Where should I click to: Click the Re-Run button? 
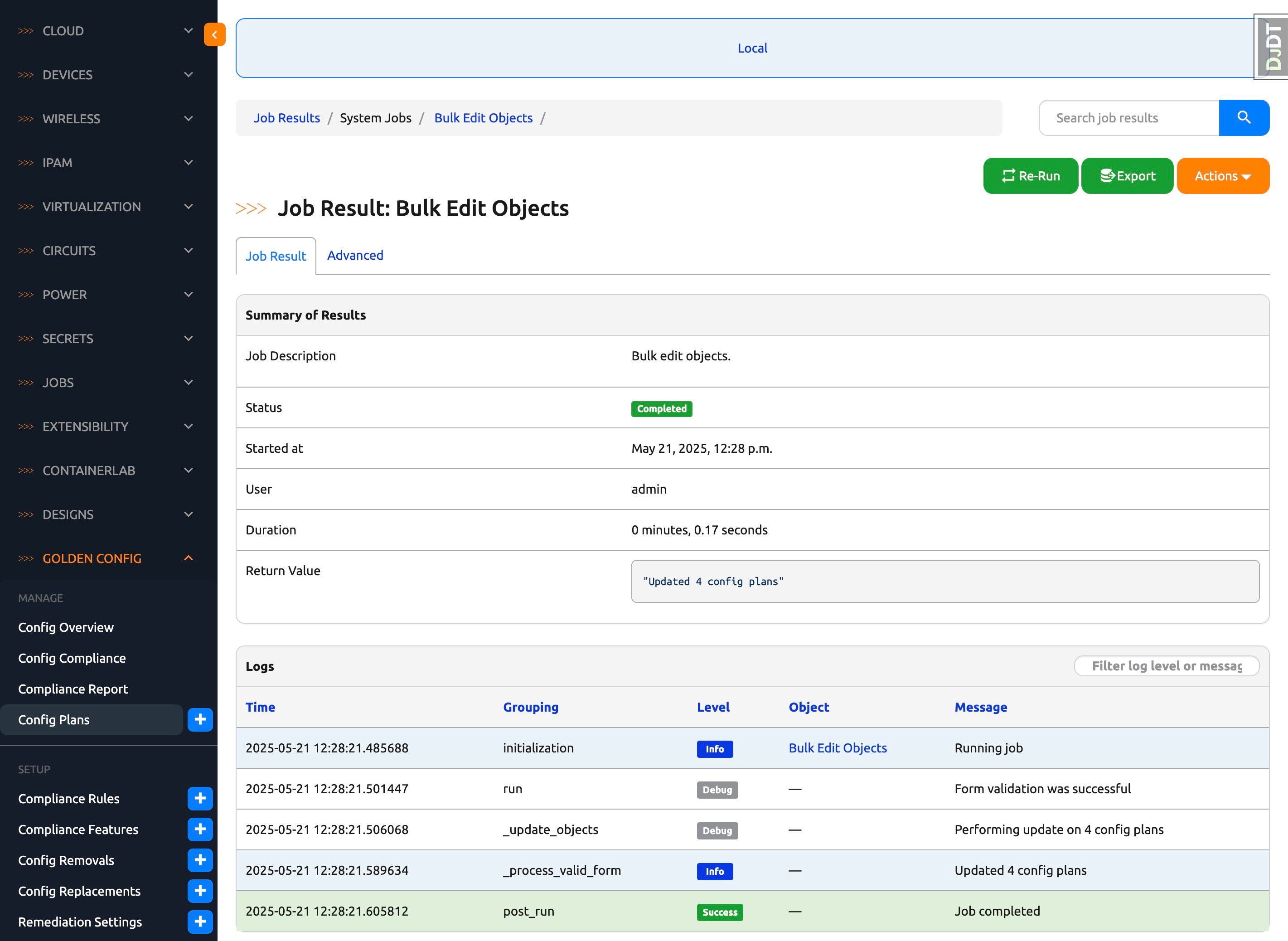[x=1030, y=176]
